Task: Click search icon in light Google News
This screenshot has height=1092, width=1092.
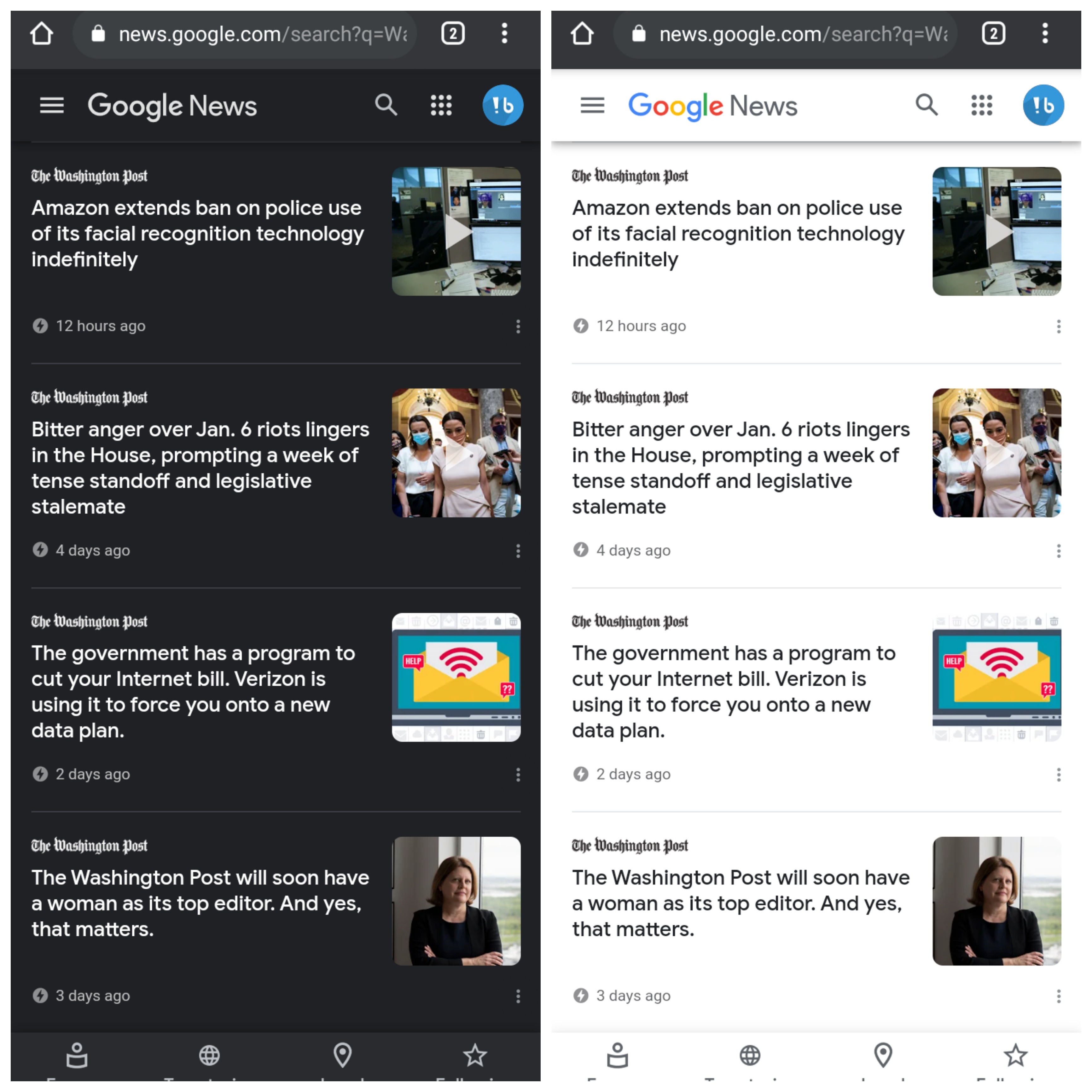Action: 927,105
